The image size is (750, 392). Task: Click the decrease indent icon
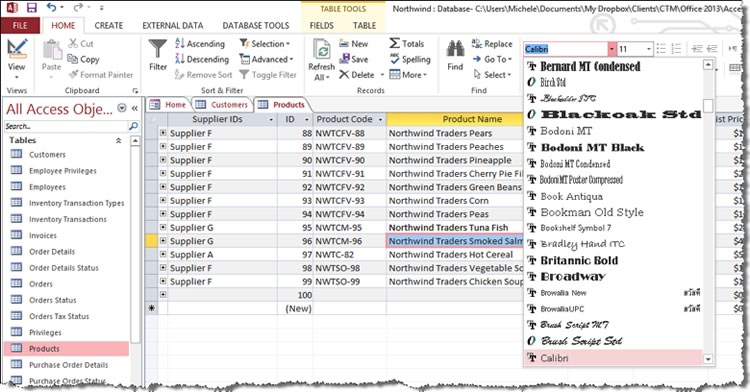[x=697, y=49]
